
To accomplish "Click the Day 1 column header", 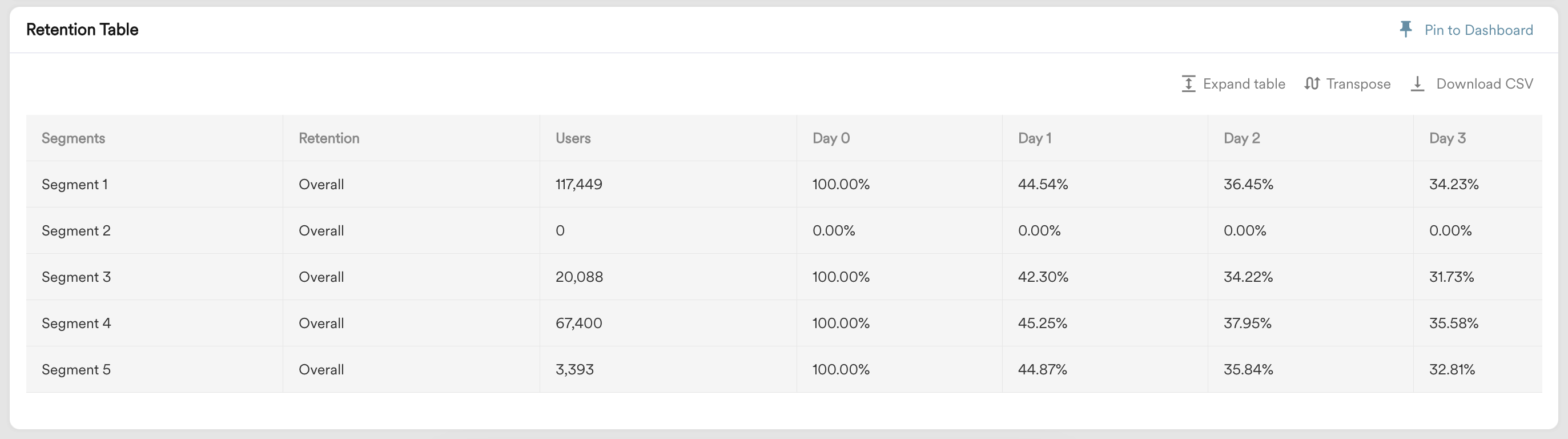I will (x=1035, y=138).
